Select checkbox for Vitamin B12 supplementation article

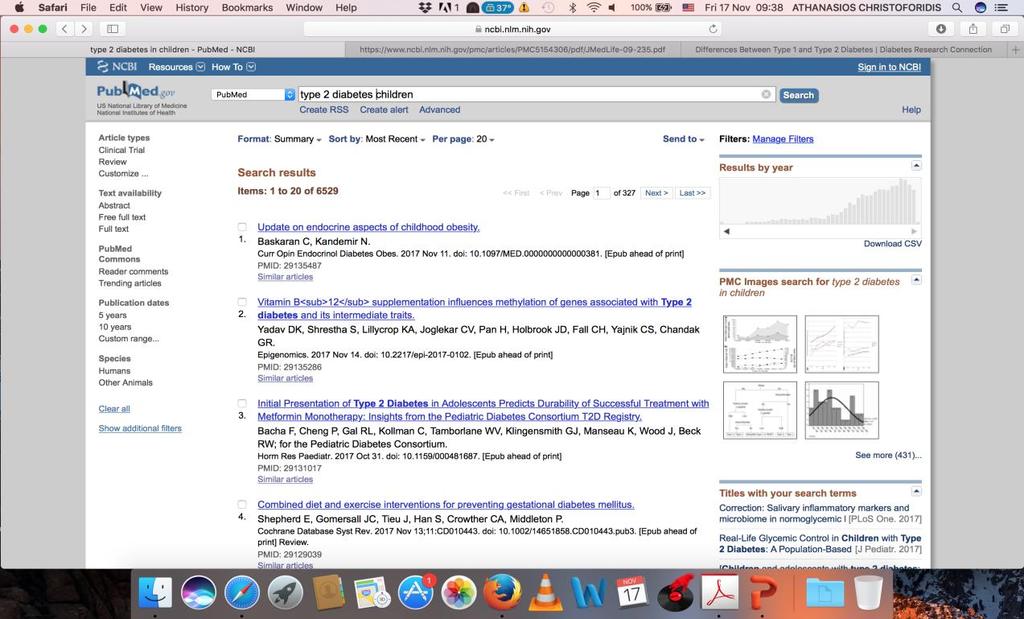coord(242,302)
